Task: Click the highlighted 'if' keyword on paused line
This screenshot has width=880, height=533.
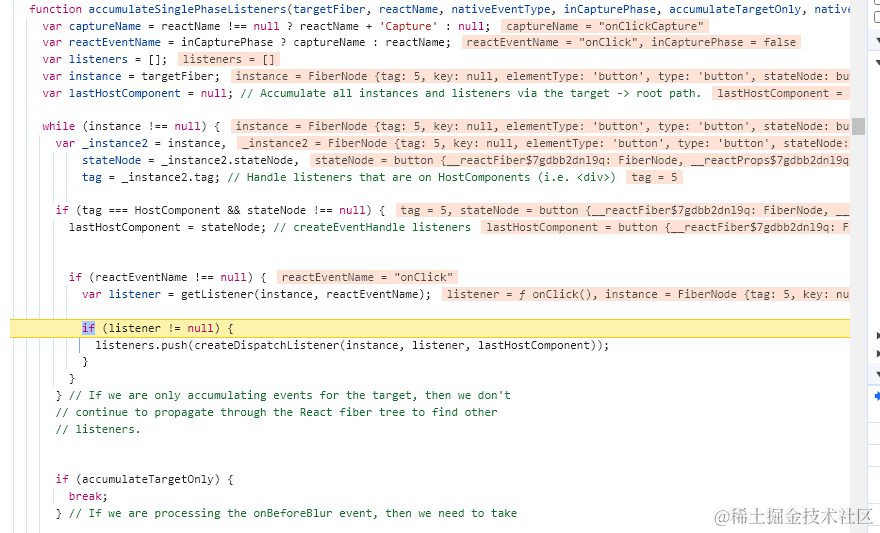Action: (x=88, y=328)
